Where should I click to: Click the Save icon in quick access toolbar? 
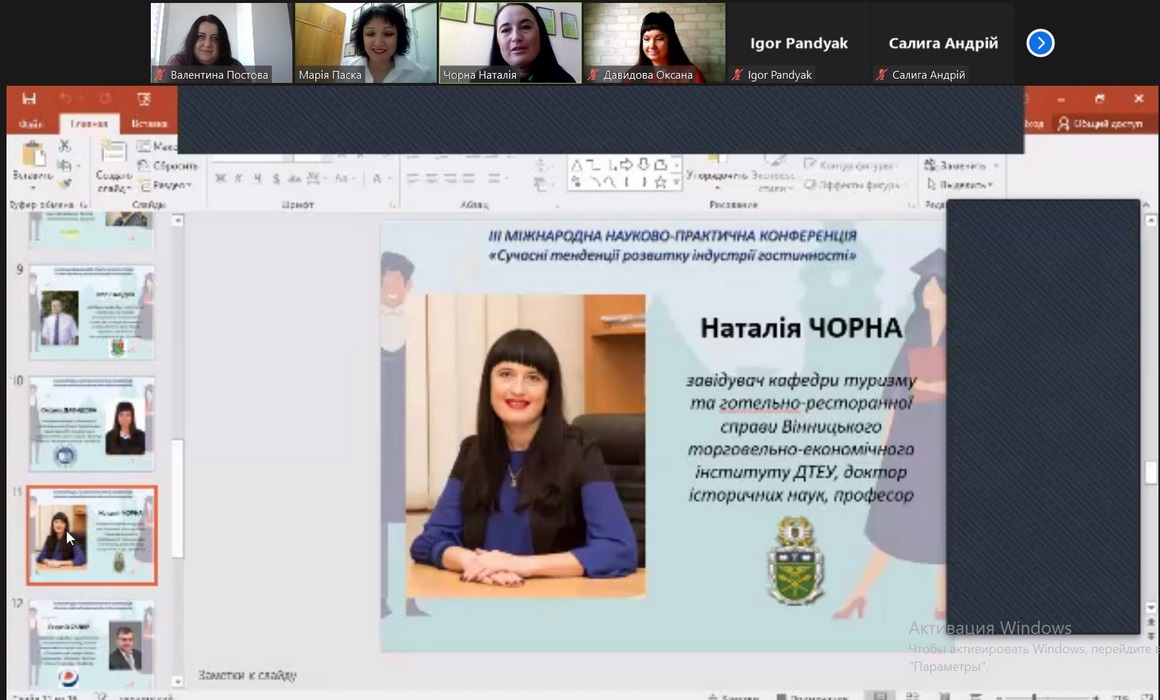point(29,99)
